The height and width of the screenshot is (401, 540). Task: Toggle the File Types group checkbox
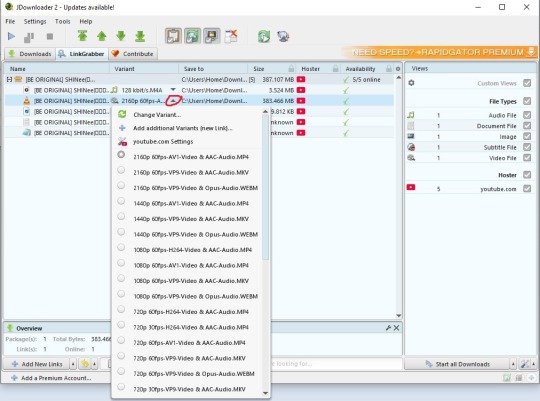[x=527, y=101]
